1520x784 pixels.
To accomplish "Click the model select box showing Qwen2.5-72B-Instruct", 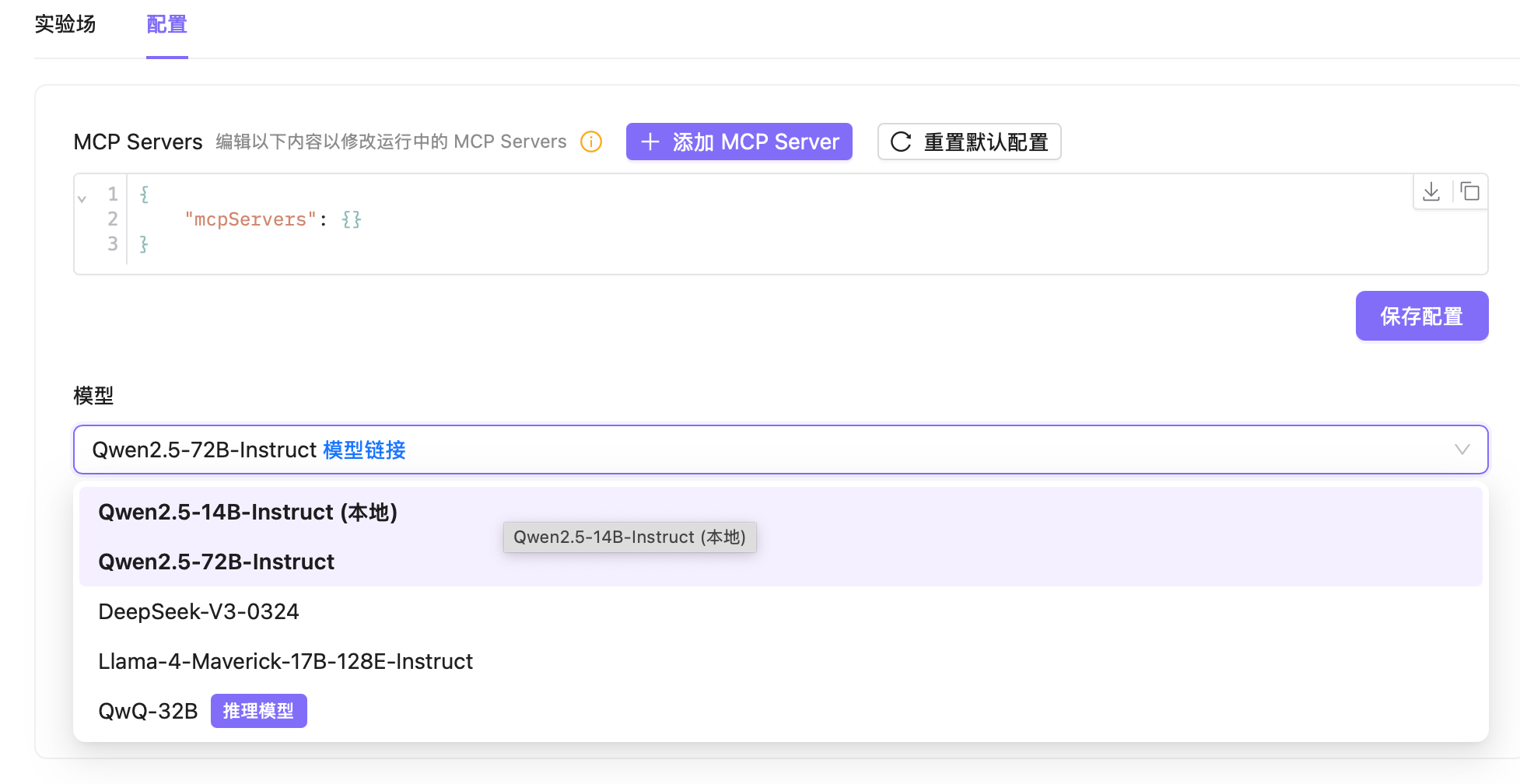I will coord(780,450).
